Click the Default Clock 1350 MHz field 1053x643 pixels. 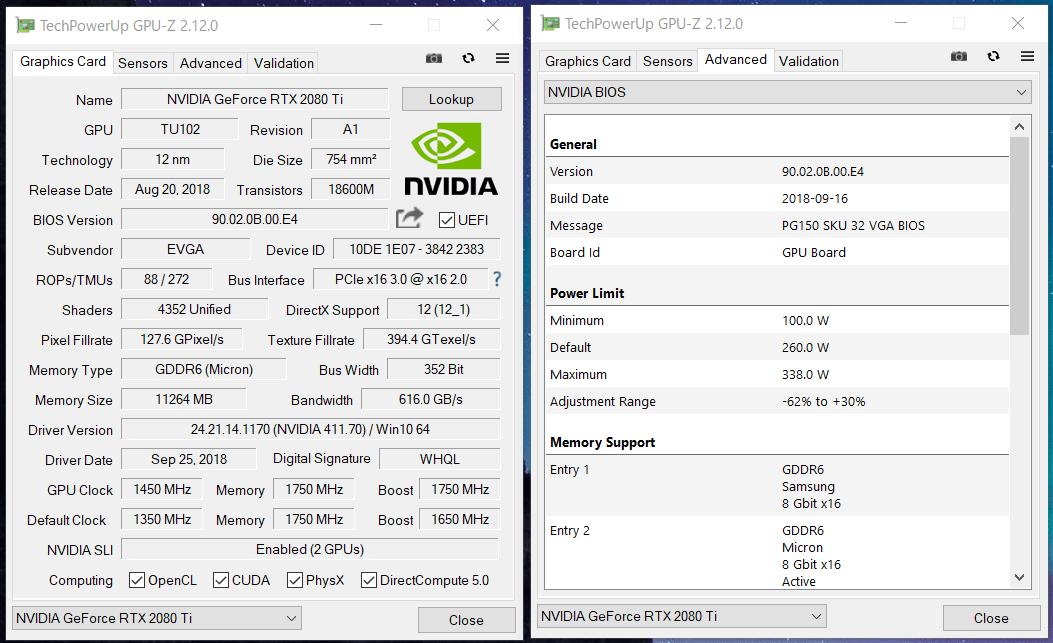[x=162, y=519]
